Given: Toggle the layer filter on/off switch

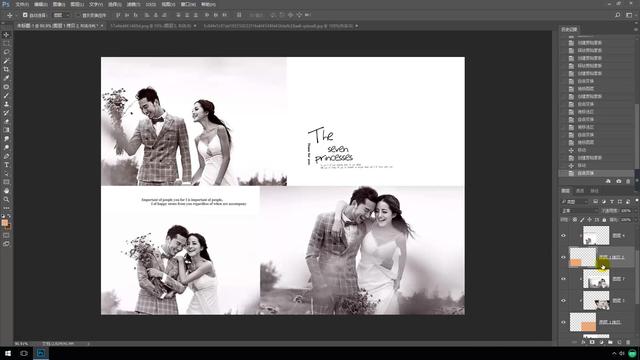Looking at the screenshot, I should [x=636, y=201].
